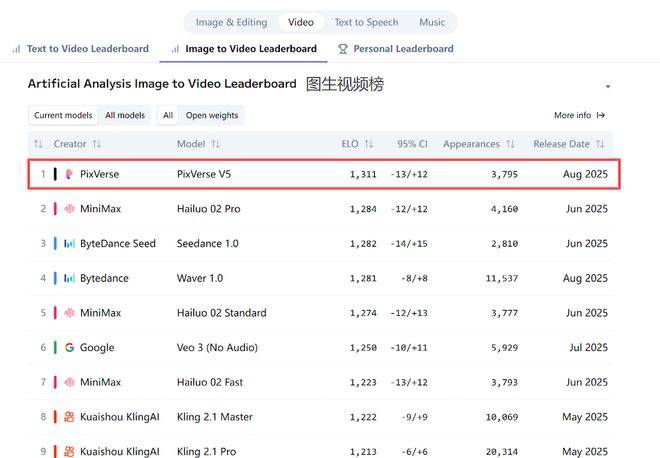Open the More info link
Screen dimensions: 660x458
pyautogui.click(x=580, y=115)
